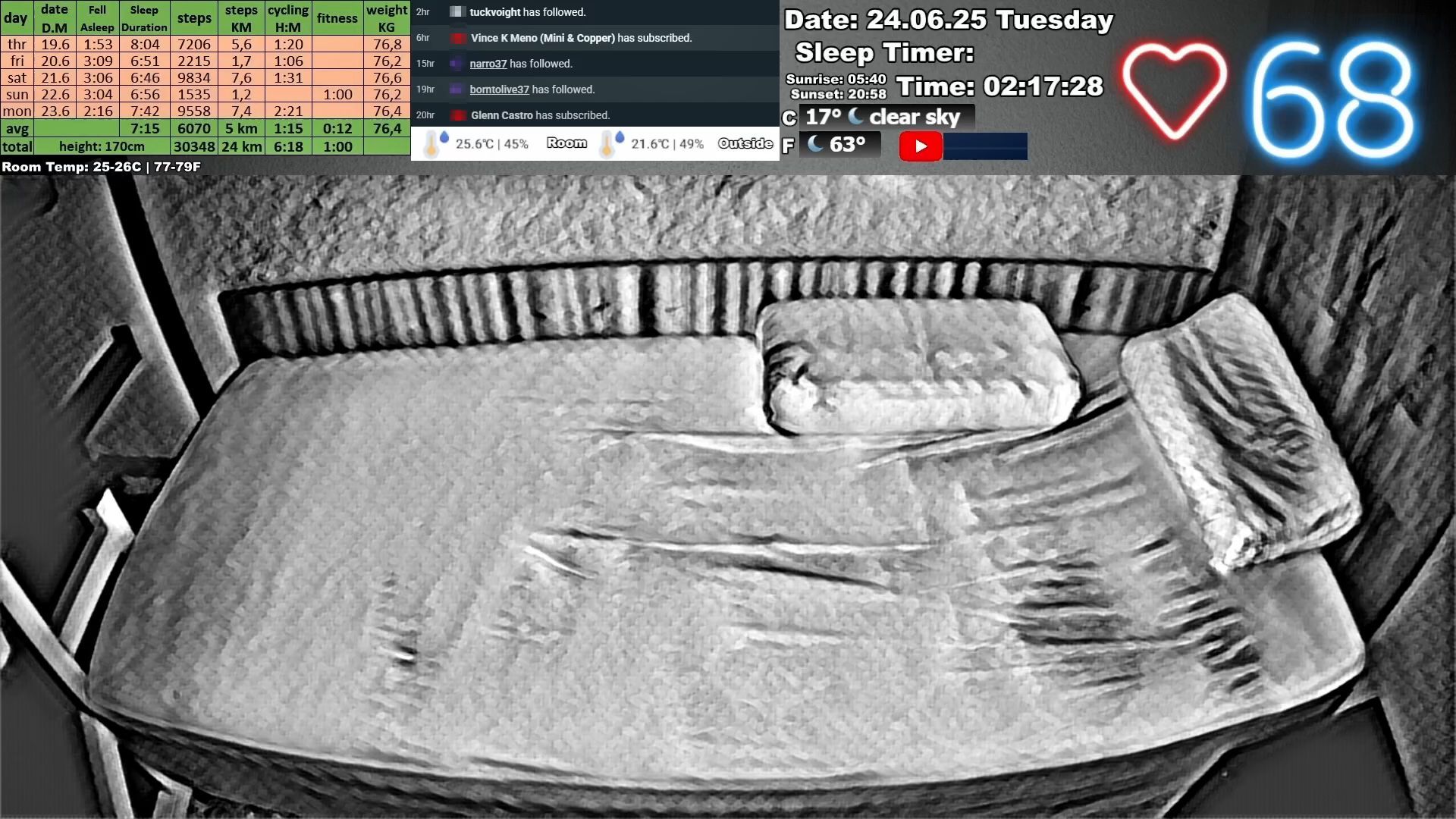This screenshot has width=1456, height=819.
Task: Click the steps KM column header
Action: click(x=241, y=18)
